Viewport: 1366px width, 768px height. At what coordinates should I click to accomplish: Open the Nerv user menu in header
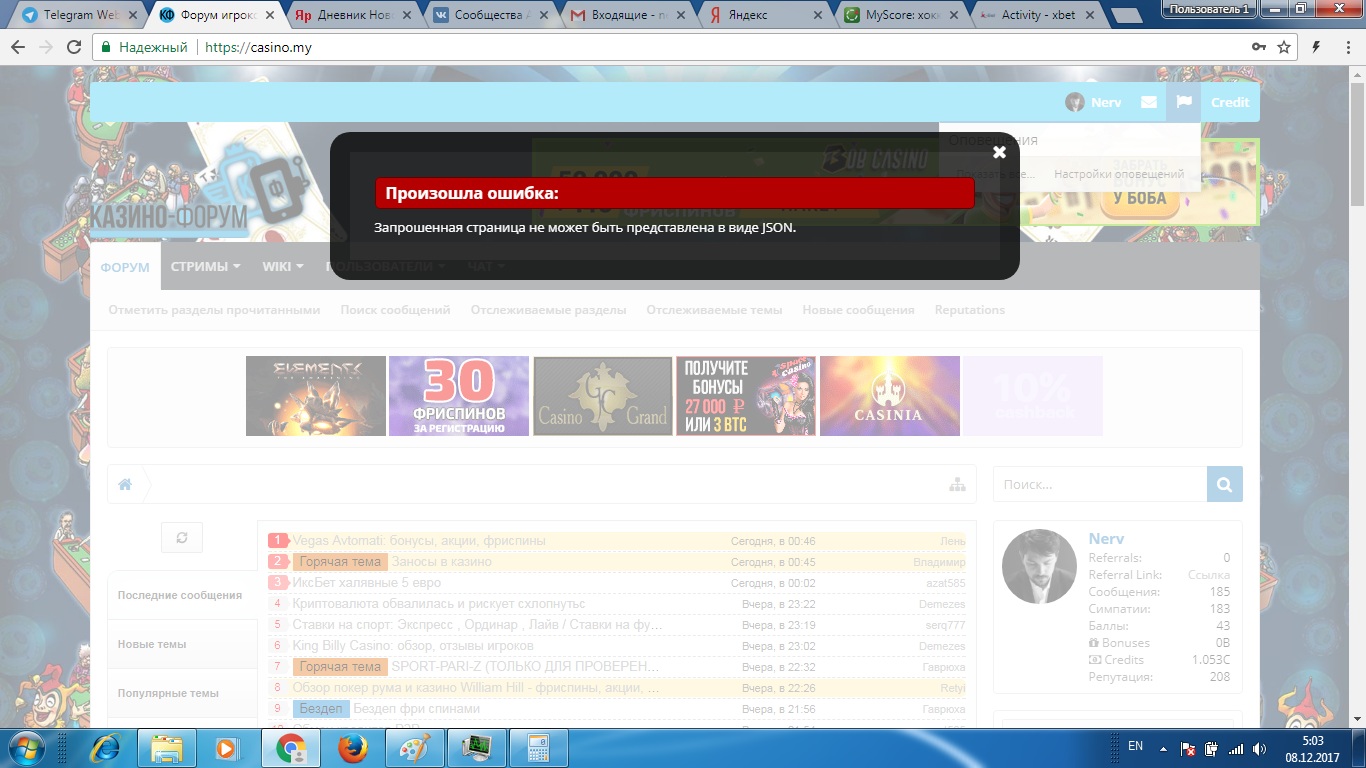click(1093, 102)
